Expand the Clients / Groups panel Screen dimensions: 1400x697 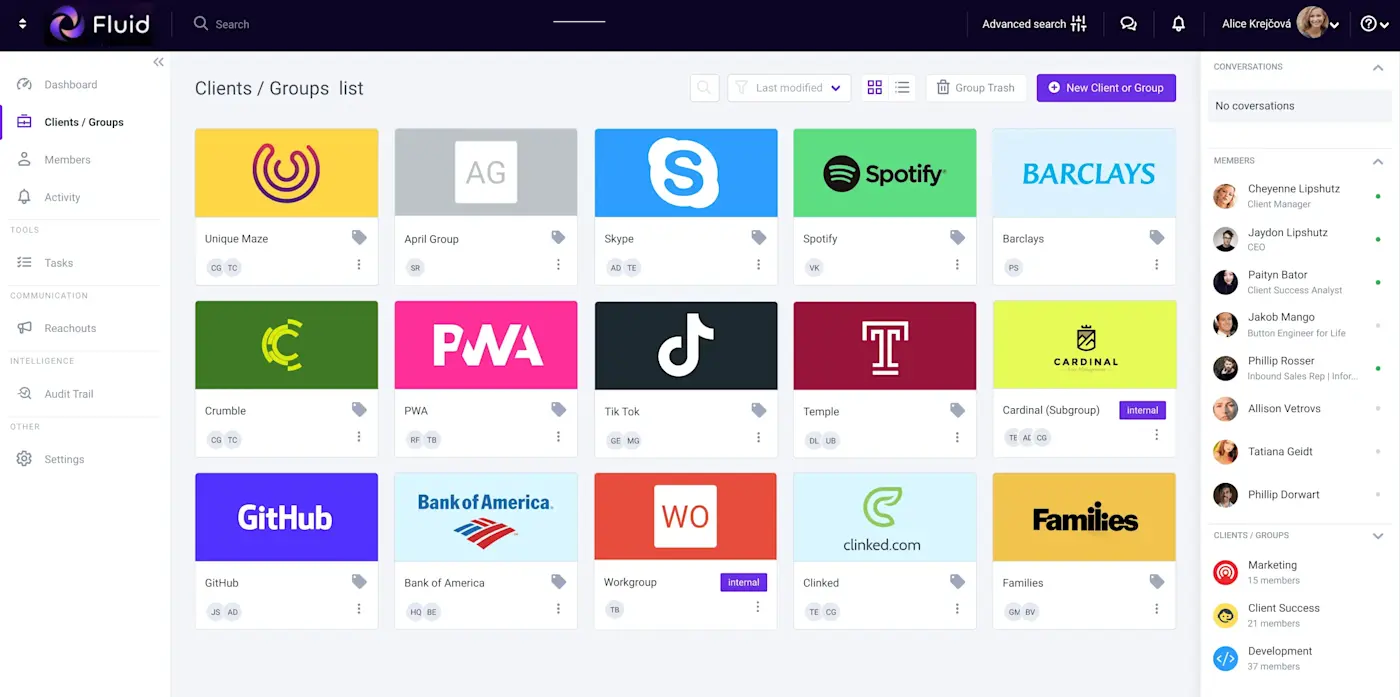(x=1378, y=536)
